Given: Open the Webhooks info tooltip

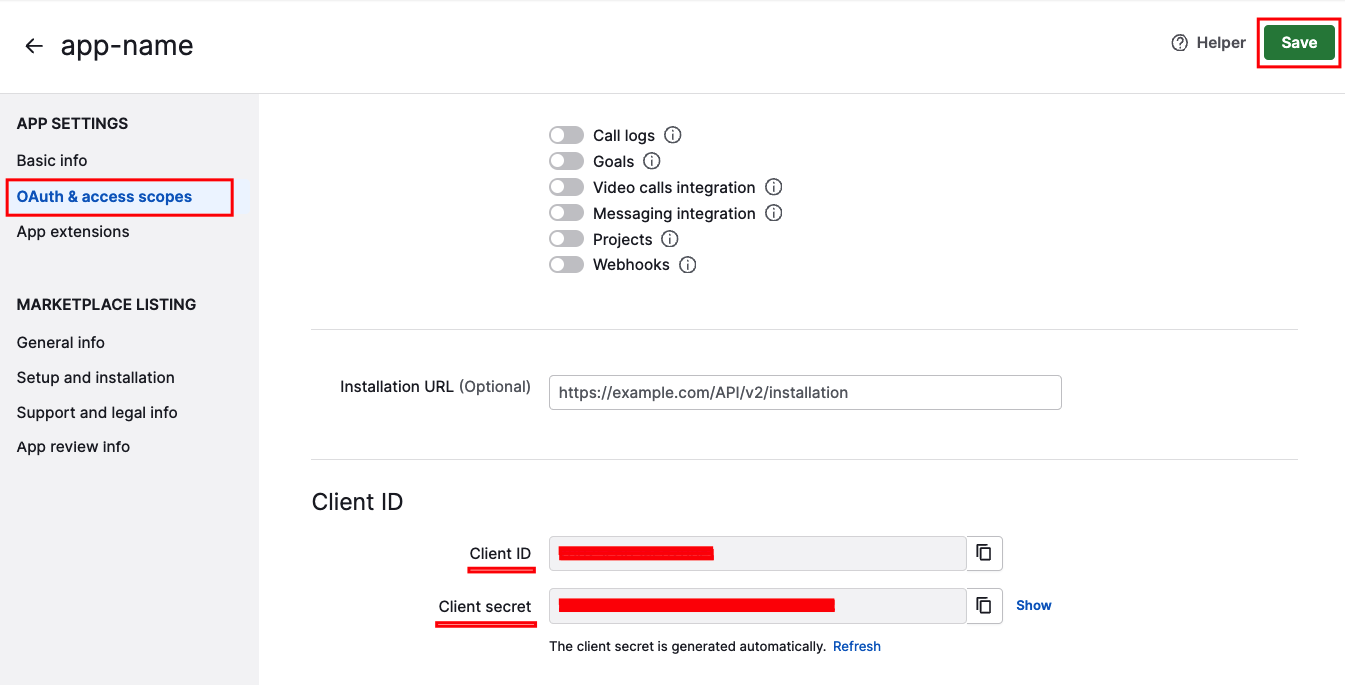Looking at the screenshot, I should [x=687, y=264].
